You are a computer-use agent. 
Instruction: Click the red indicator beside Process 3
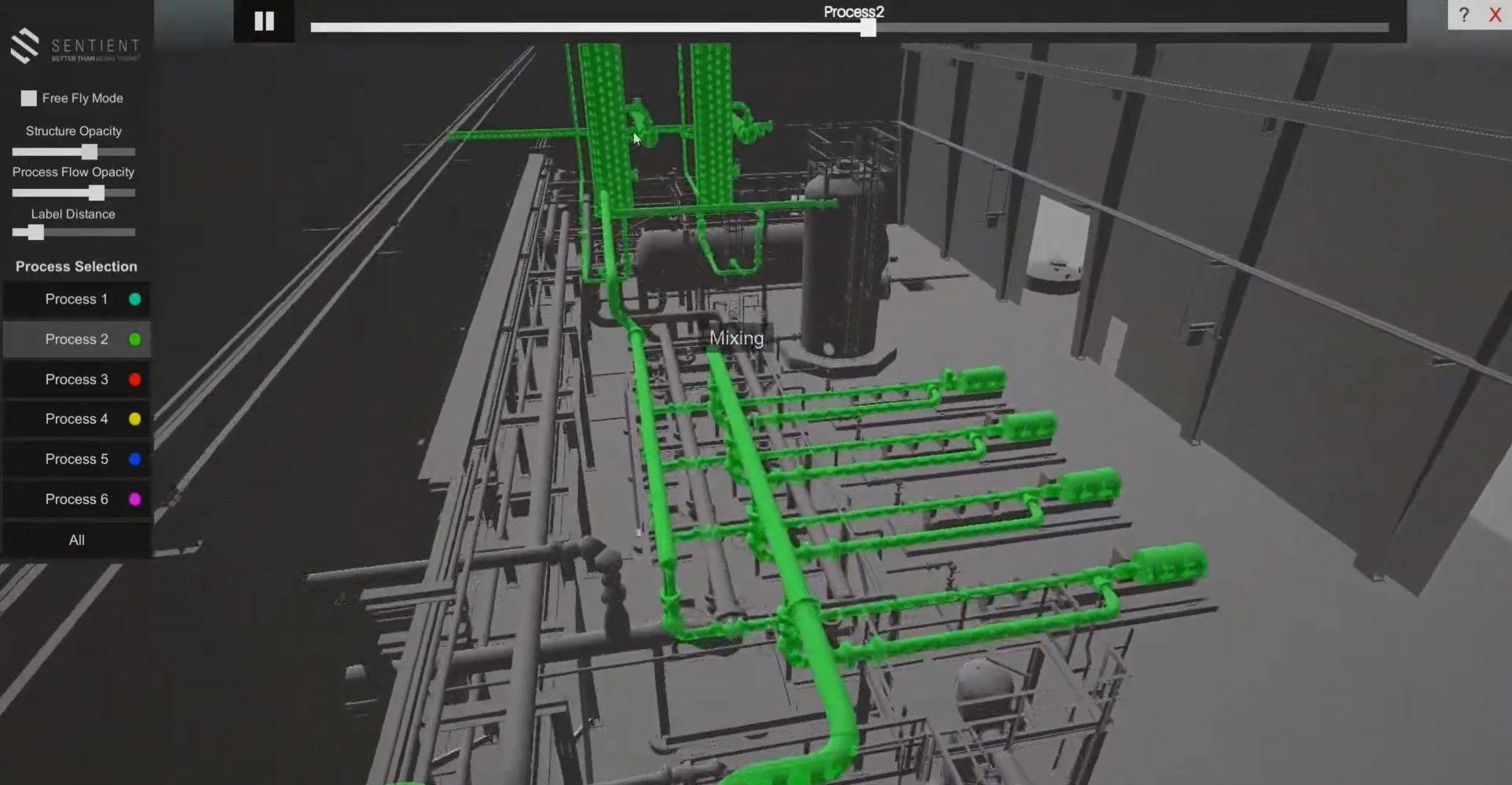pos(134,379)
